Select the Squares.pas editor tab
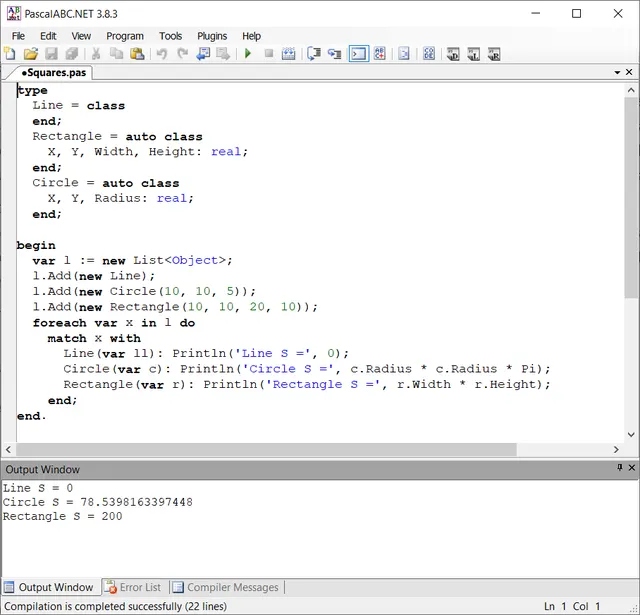This screenshot has height=615, width=640. click(x=53, y=73)
